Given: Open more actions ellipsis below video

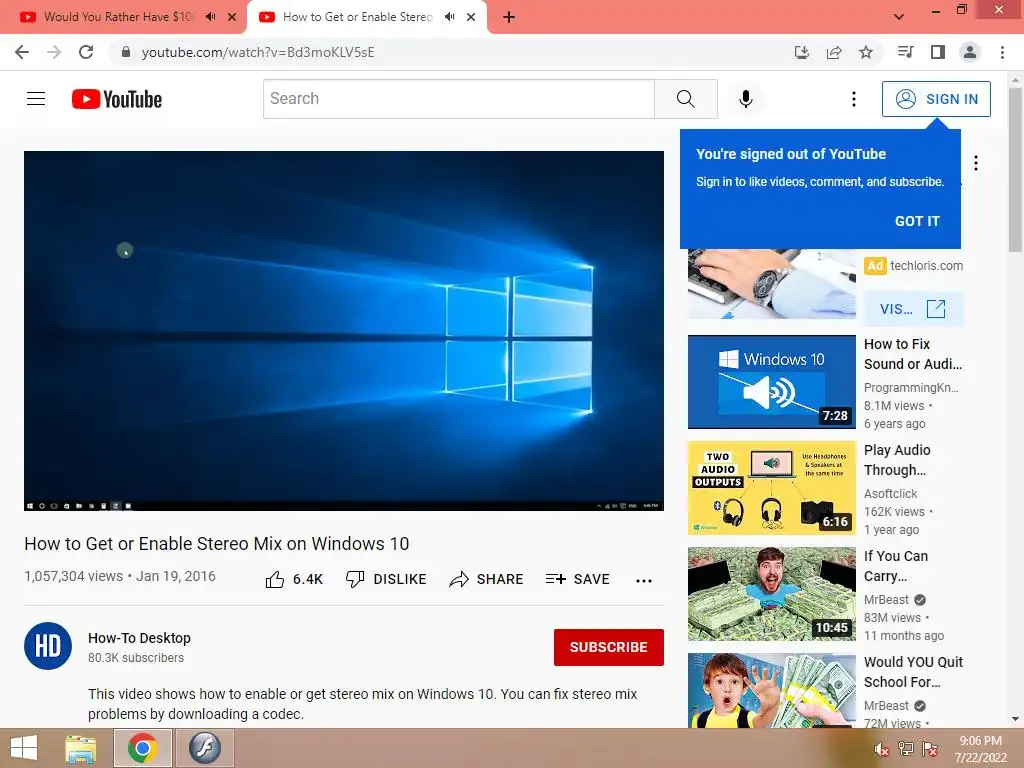Looking at the screenshot, I should pos(644,581).
